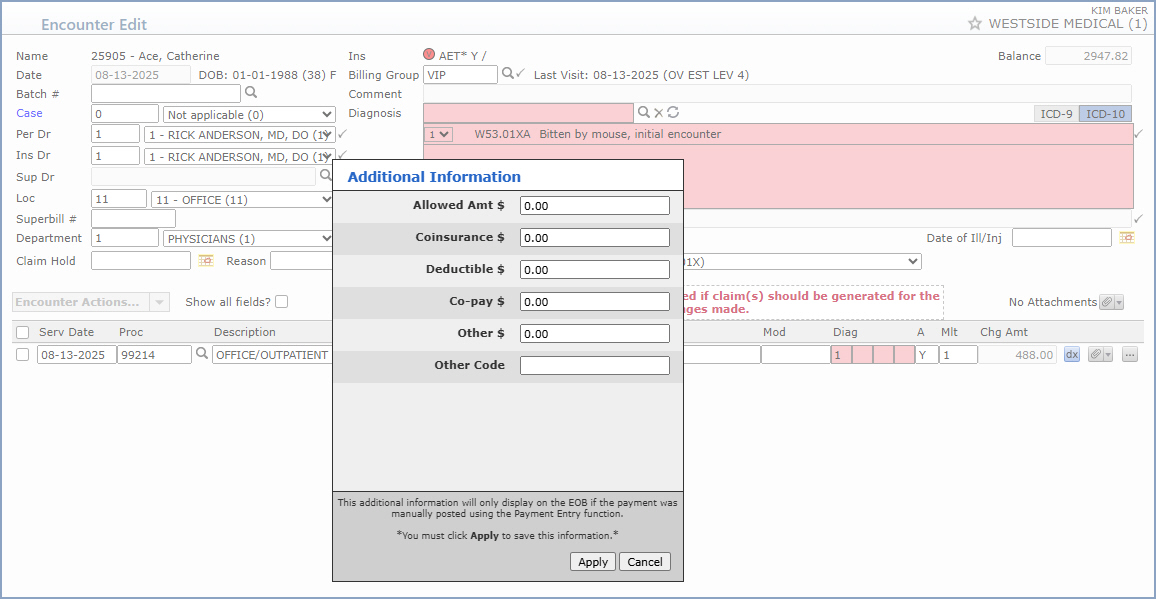
Task: Click the Batch # input field
Action: point(166,94)
